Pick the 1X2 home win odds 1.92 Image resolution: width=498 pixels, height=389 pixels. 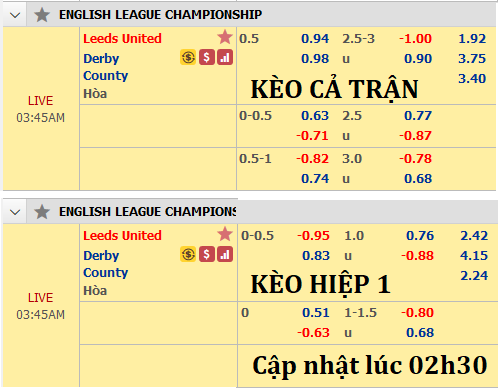coord(472,39)
